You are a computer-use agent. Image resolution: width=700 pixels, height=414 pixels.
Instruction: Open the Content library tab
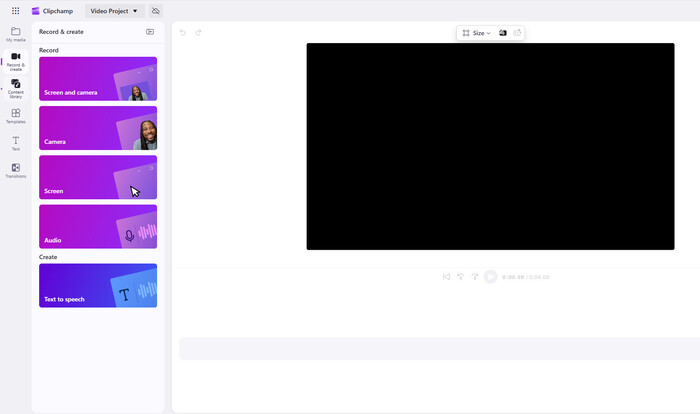coord(16,89)
